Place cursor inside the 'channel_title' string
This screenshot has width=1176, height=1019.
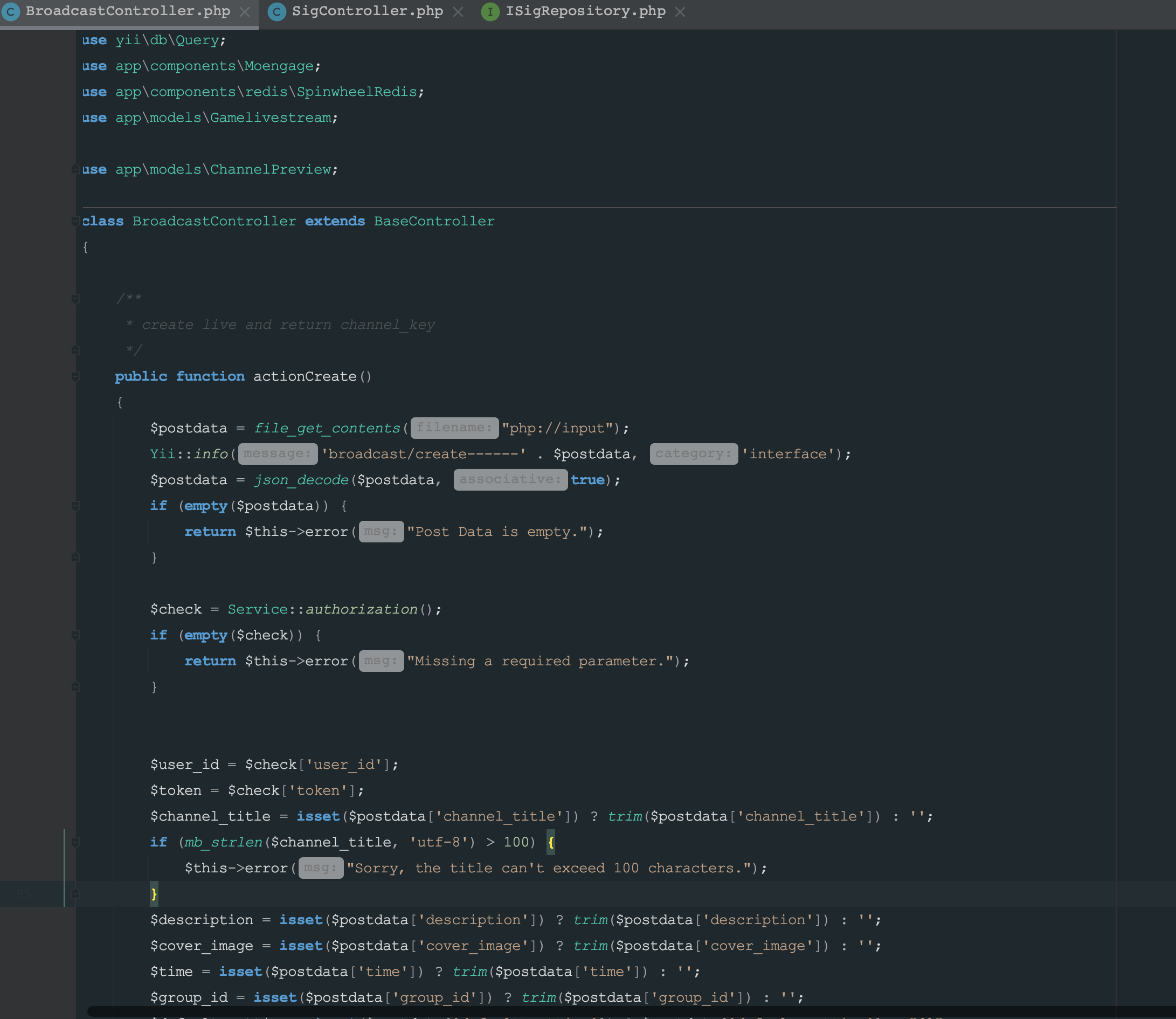coord(500,816)
